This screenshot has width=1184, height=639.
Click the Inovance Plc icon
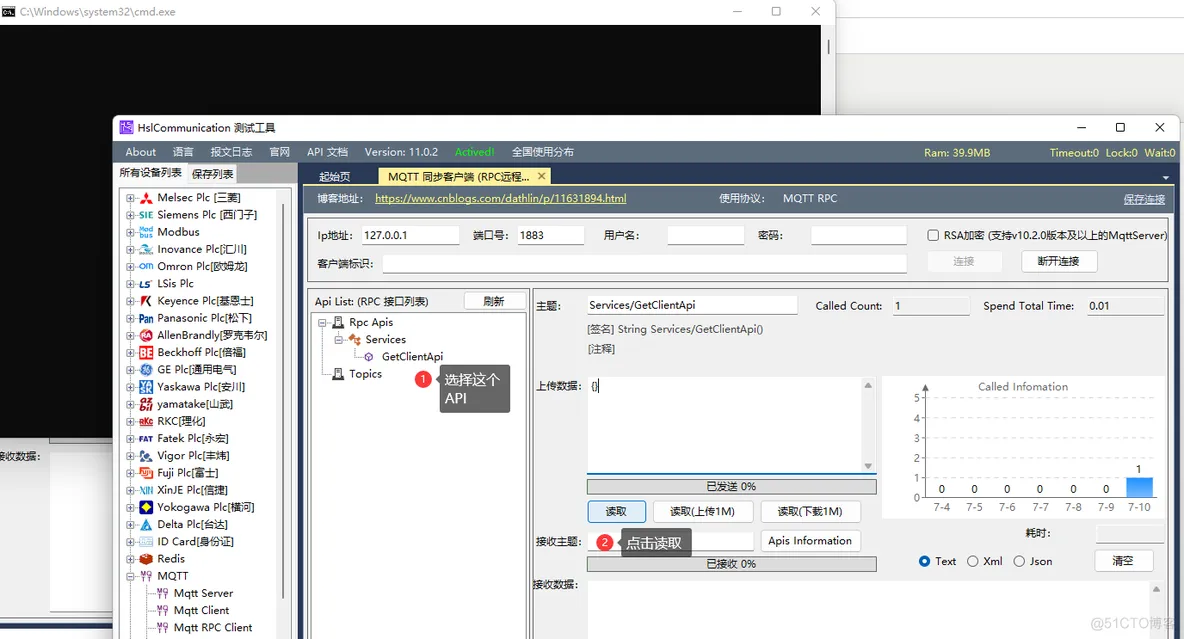click(146, 249)
